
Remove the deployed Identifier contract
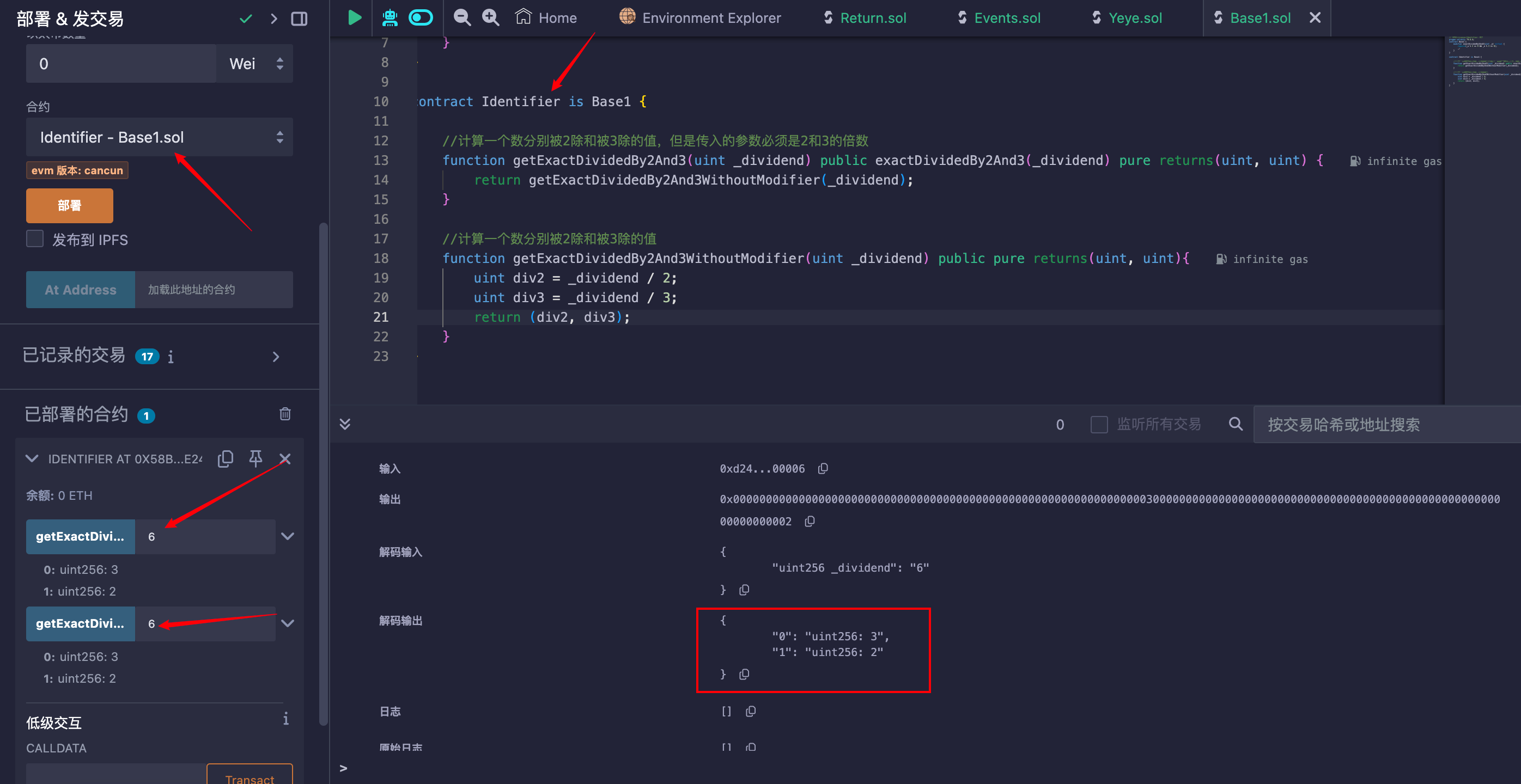click(x=284, y=458)
